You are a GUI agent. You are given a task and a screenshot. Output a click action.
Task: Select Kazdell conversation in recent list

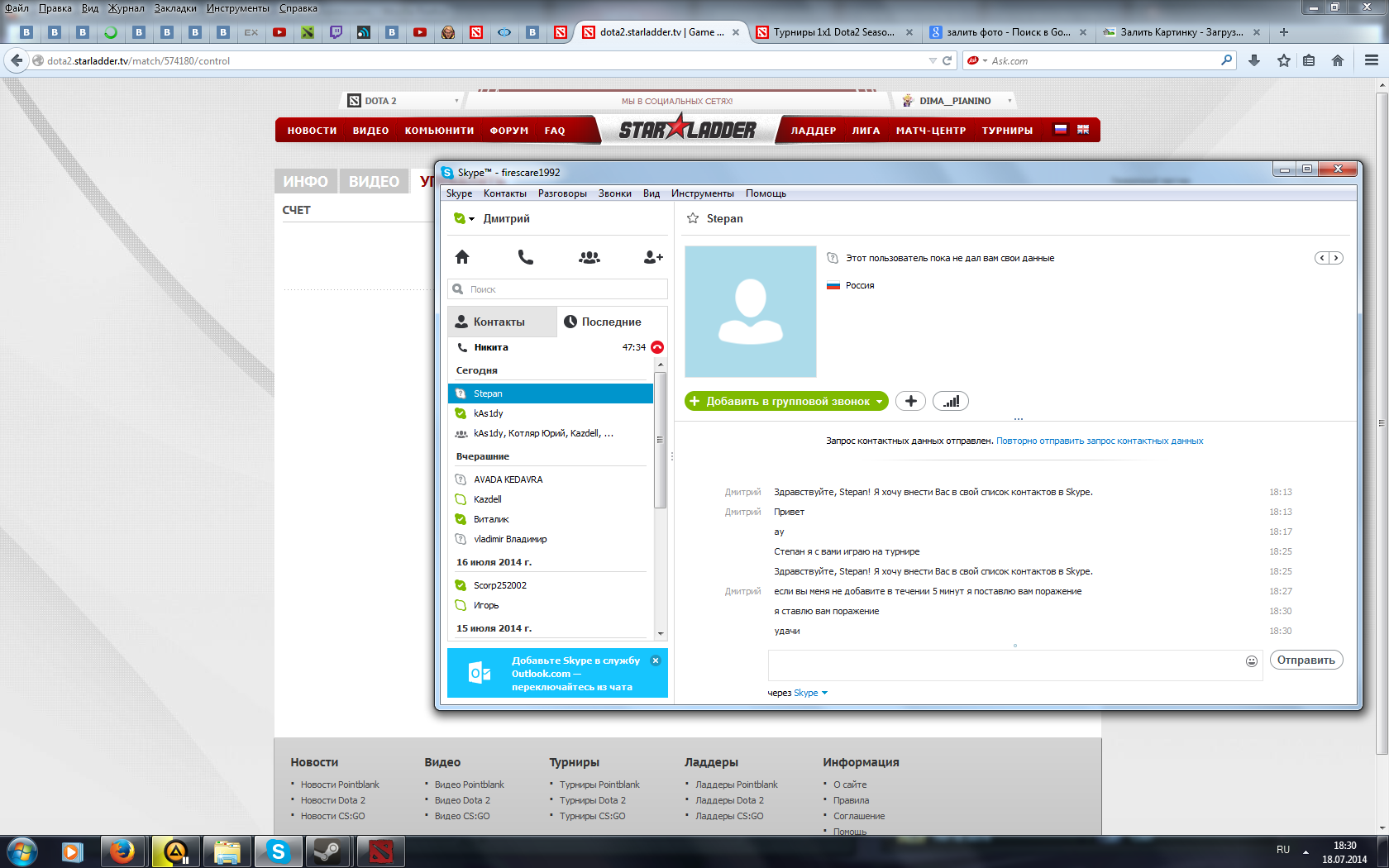point(551,499)
